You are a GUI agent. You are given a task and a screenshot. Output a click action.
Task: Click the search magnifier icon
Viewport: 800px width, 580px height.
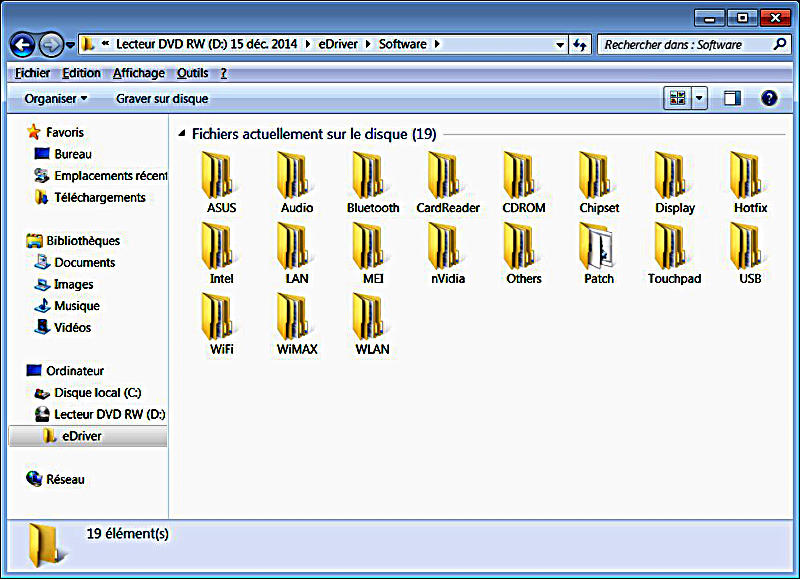click(x=779, y=44)
